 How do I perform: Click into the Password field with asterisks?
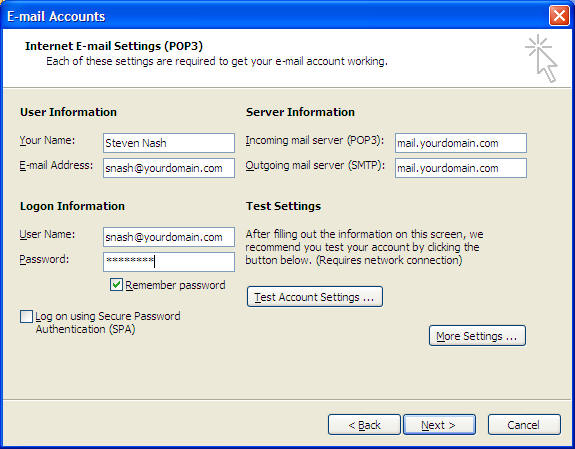click(x=169, y=262)
